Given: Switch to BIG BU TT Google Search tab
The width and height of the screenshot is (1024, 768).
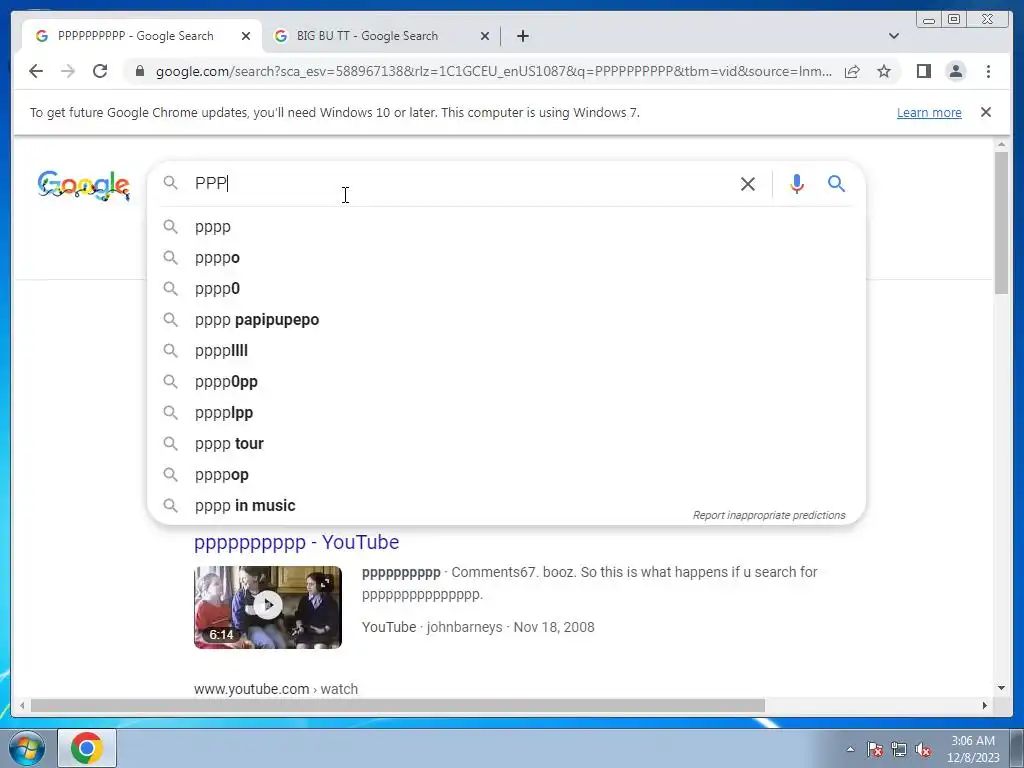Looking at the screenshot, I should click(x=381, y=36).
